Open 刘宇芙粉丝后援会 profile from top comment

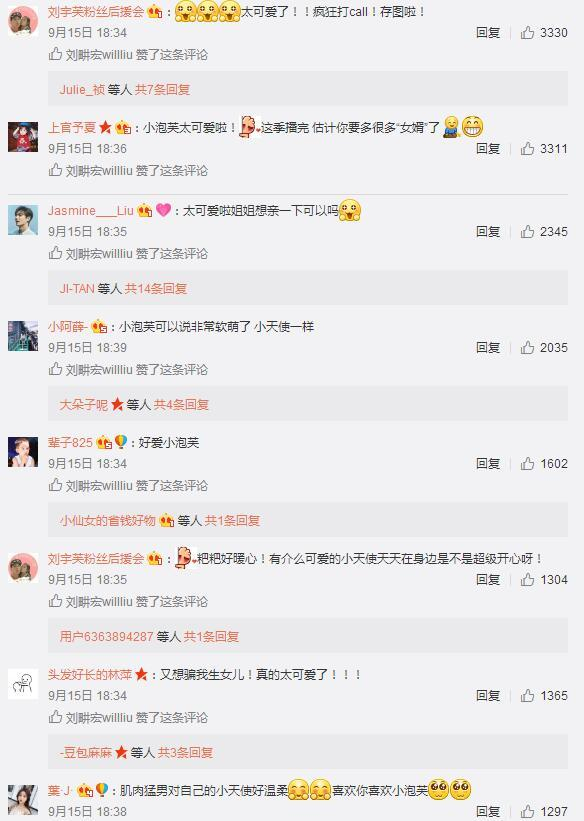[x=96, y=12]
